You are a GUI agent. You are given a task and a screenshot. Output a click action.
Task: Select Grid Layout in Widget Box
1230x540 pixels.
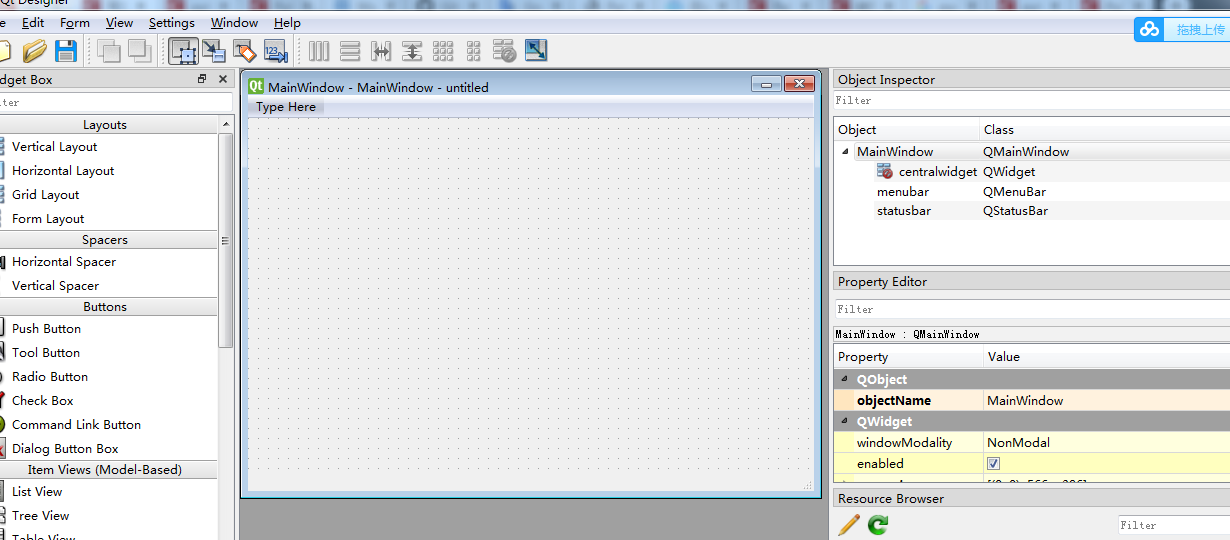tap(45, 194)
